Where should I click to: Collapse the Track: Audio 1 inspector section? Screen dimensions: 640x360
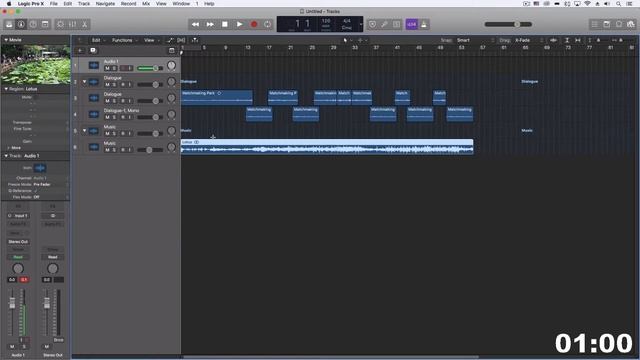pyautogui.click(x=6, y=156)
